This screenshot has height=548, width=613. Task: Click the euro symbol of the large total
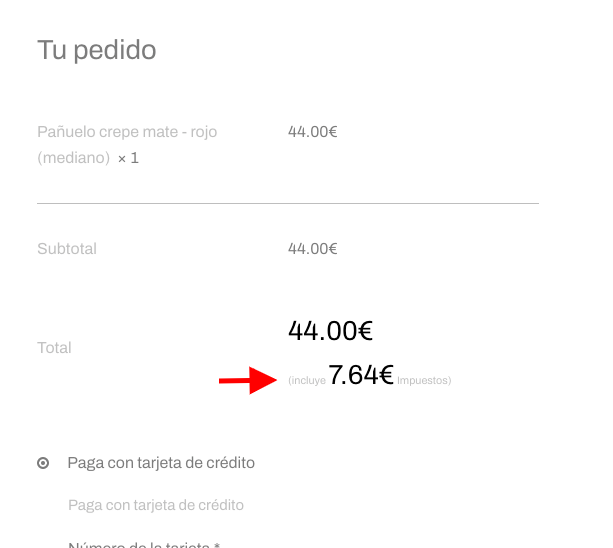(365, 331)
